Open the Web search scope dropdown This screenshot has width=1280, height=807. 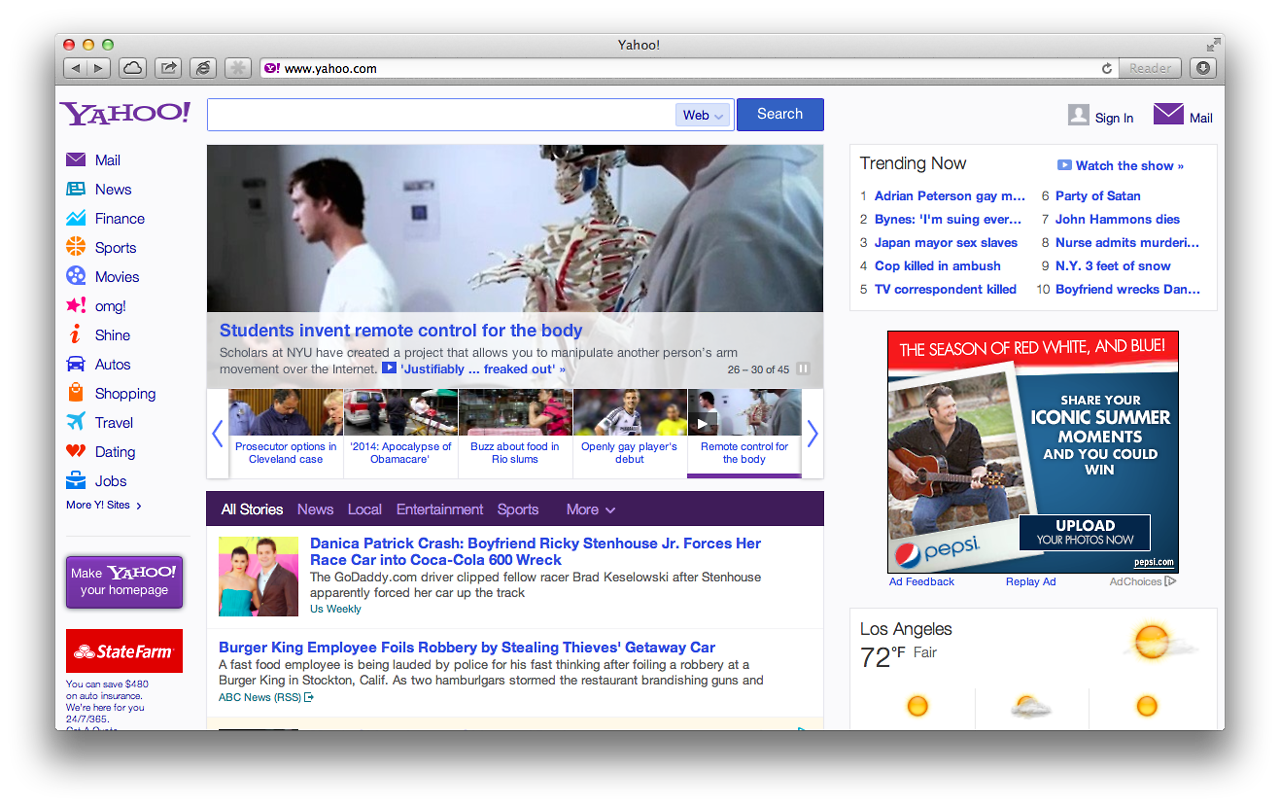coord(702,115)
